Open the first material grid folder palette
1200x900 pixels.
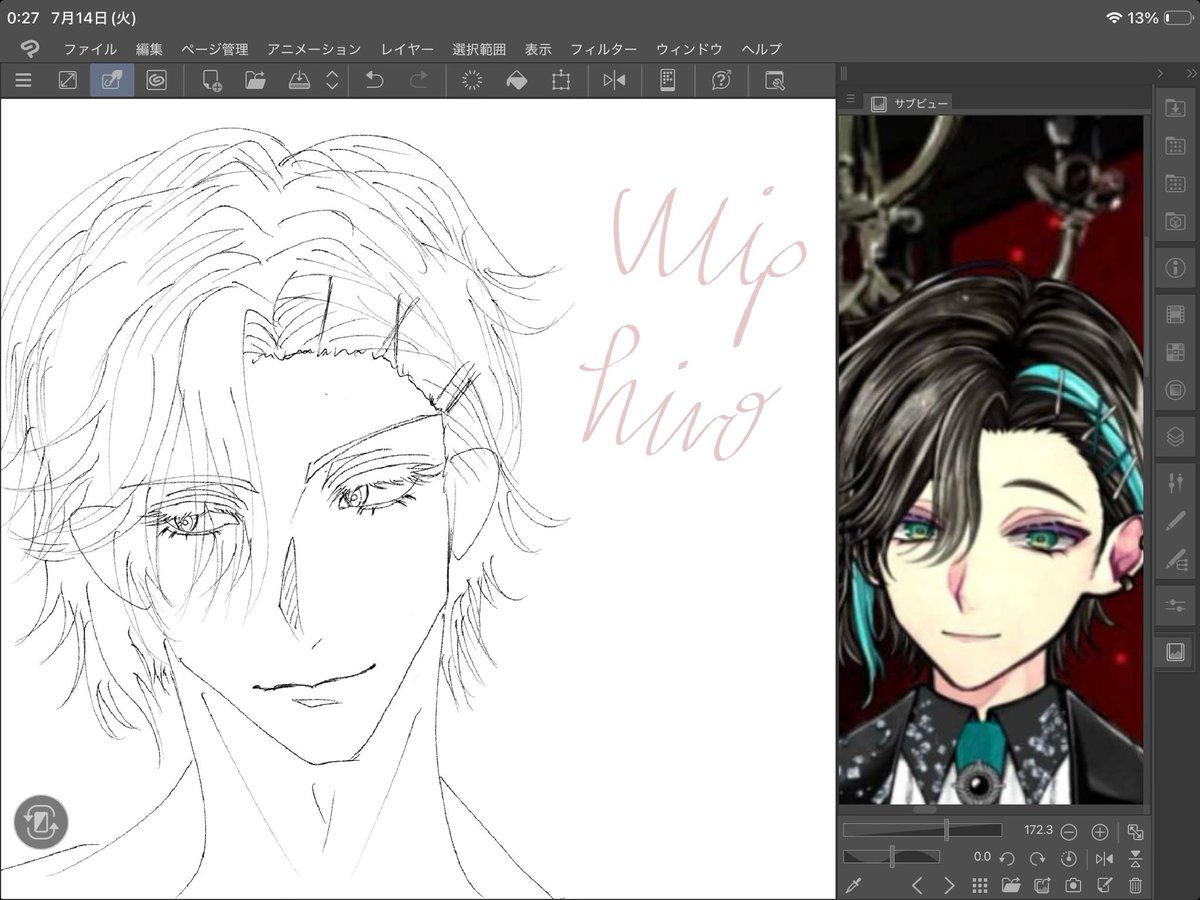coord(1175,146)
